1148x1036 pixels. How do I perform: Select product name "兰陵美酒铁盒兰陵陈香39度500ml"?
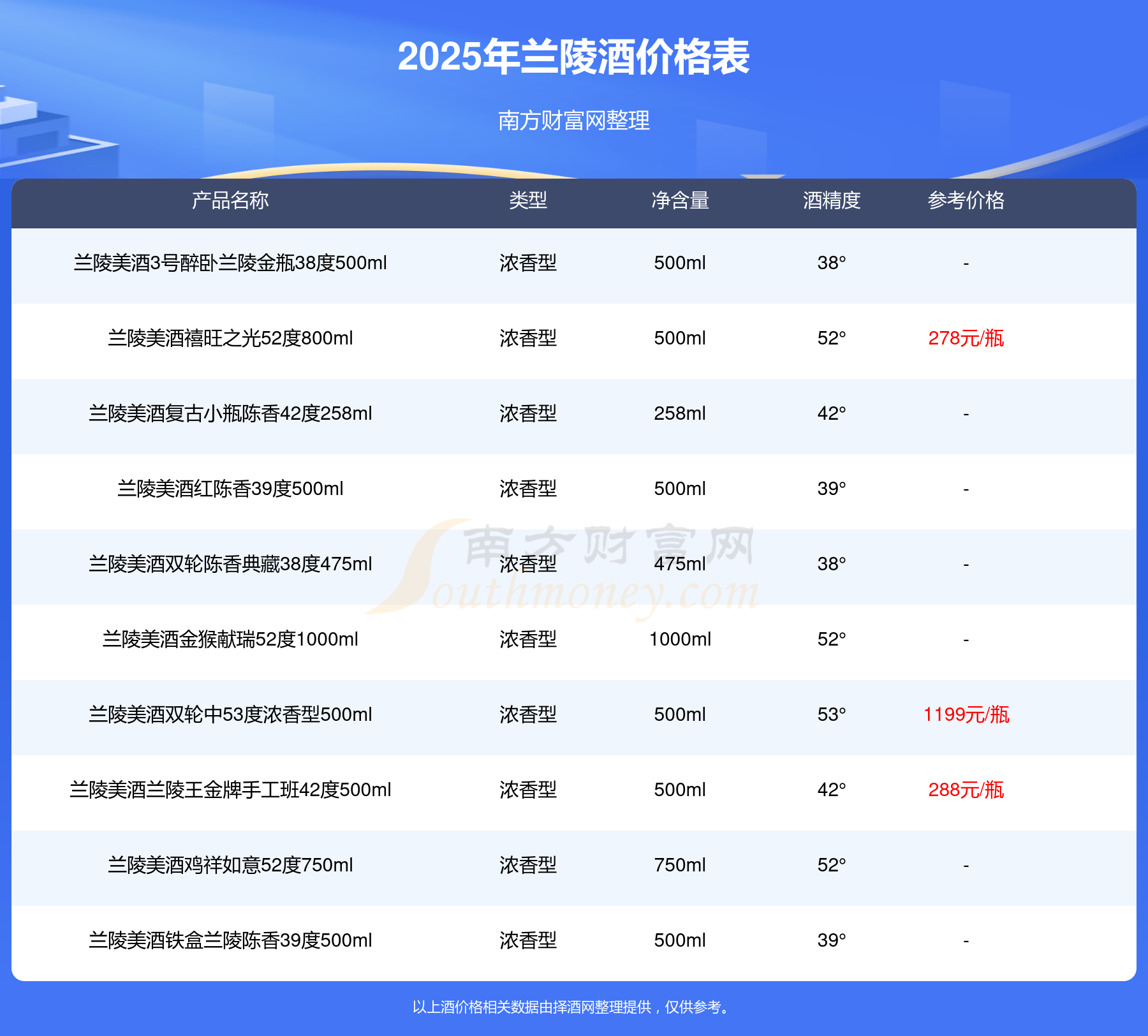click(230, 940)
